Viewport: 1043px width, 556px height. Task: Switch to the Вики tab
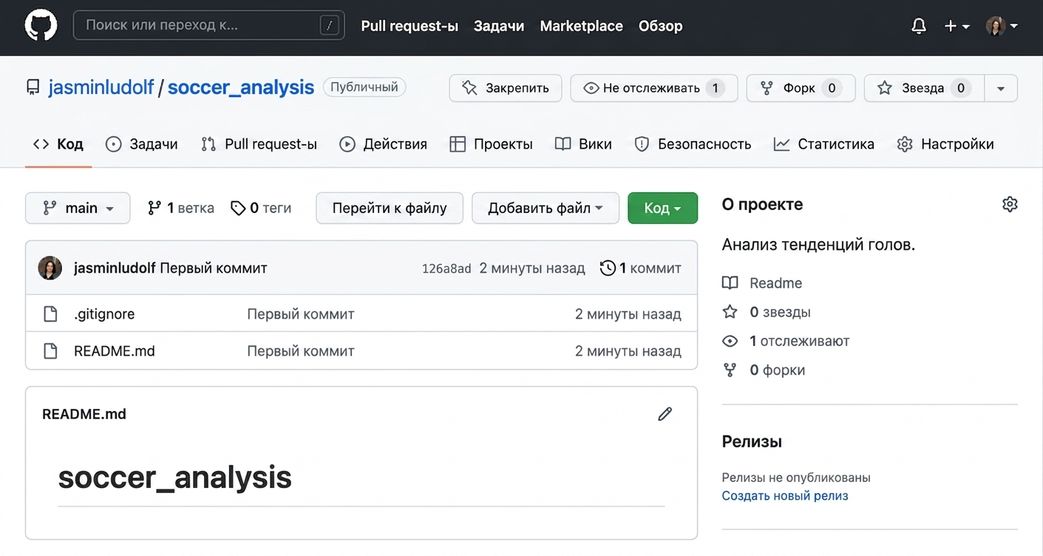(583, 144)
